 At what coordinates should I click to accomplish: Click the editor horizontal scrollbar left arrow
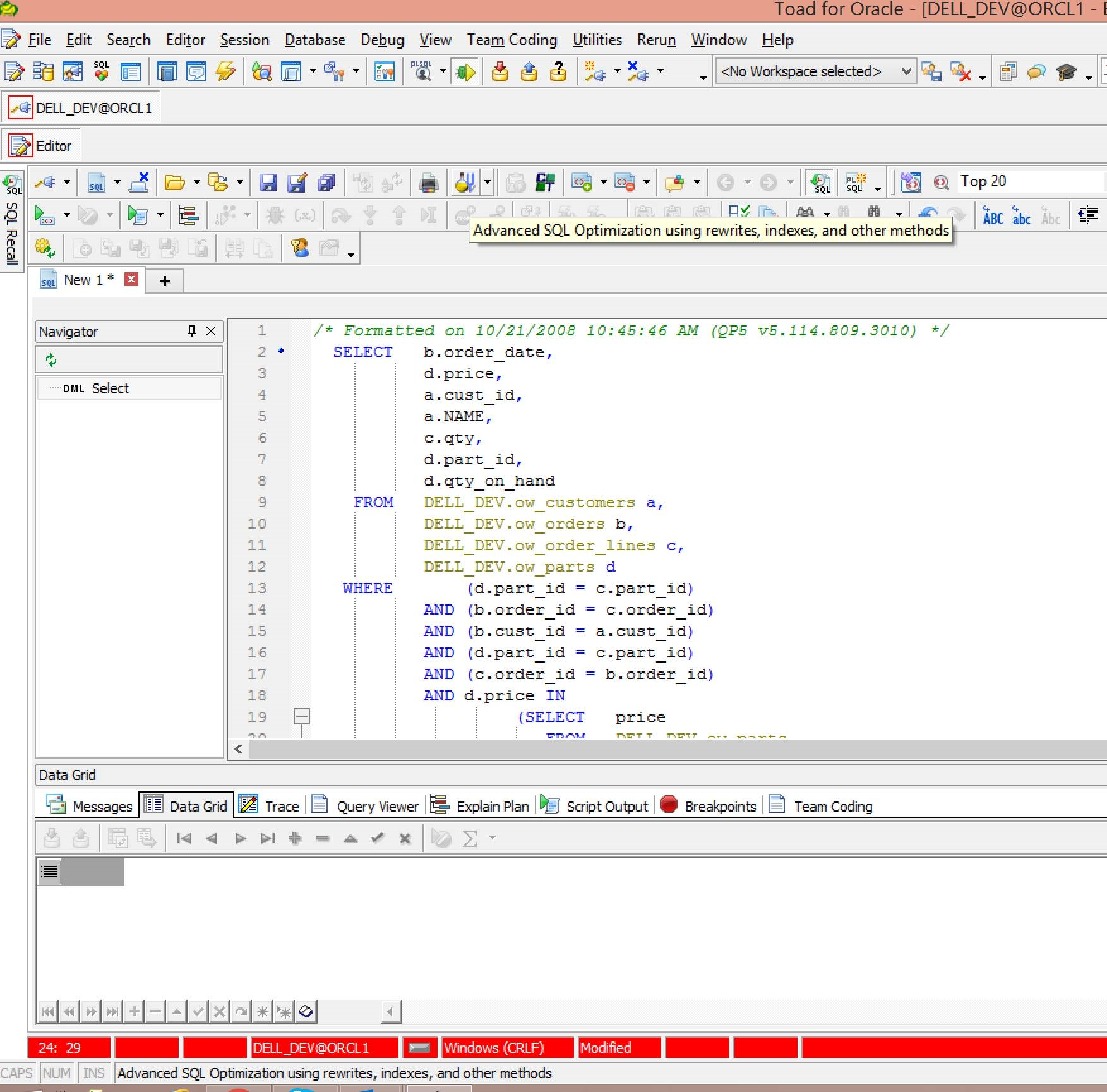click(x=238, y=749)
